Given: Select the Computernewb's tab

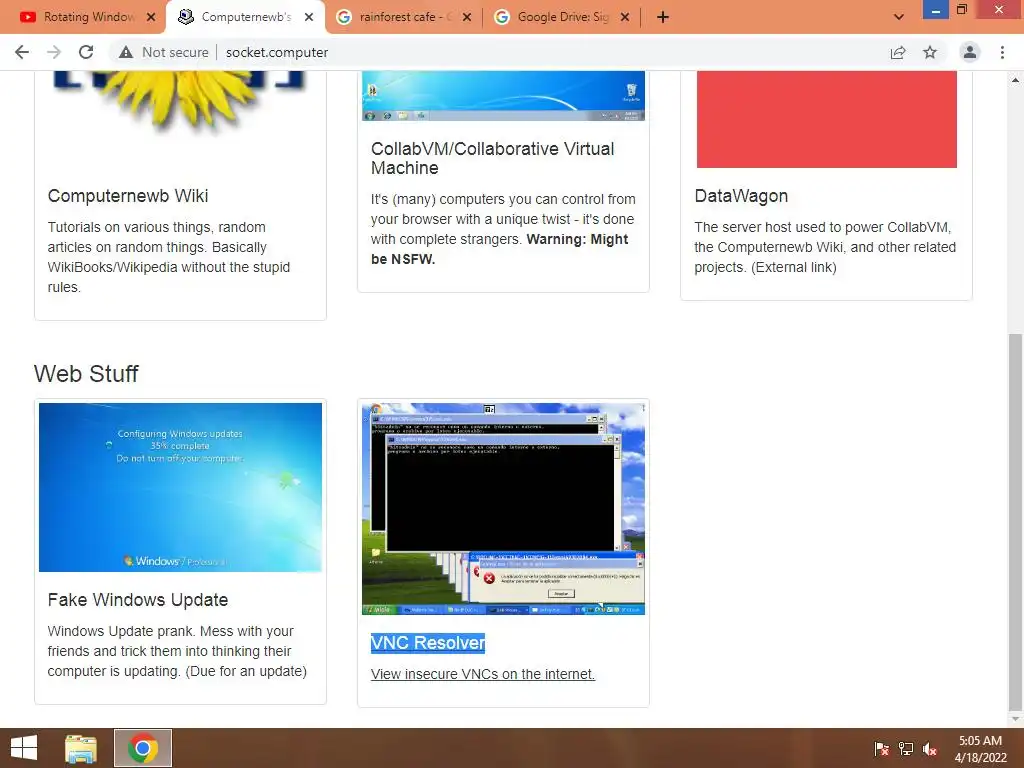Looking at the screenshot, I should click(245, 17).
